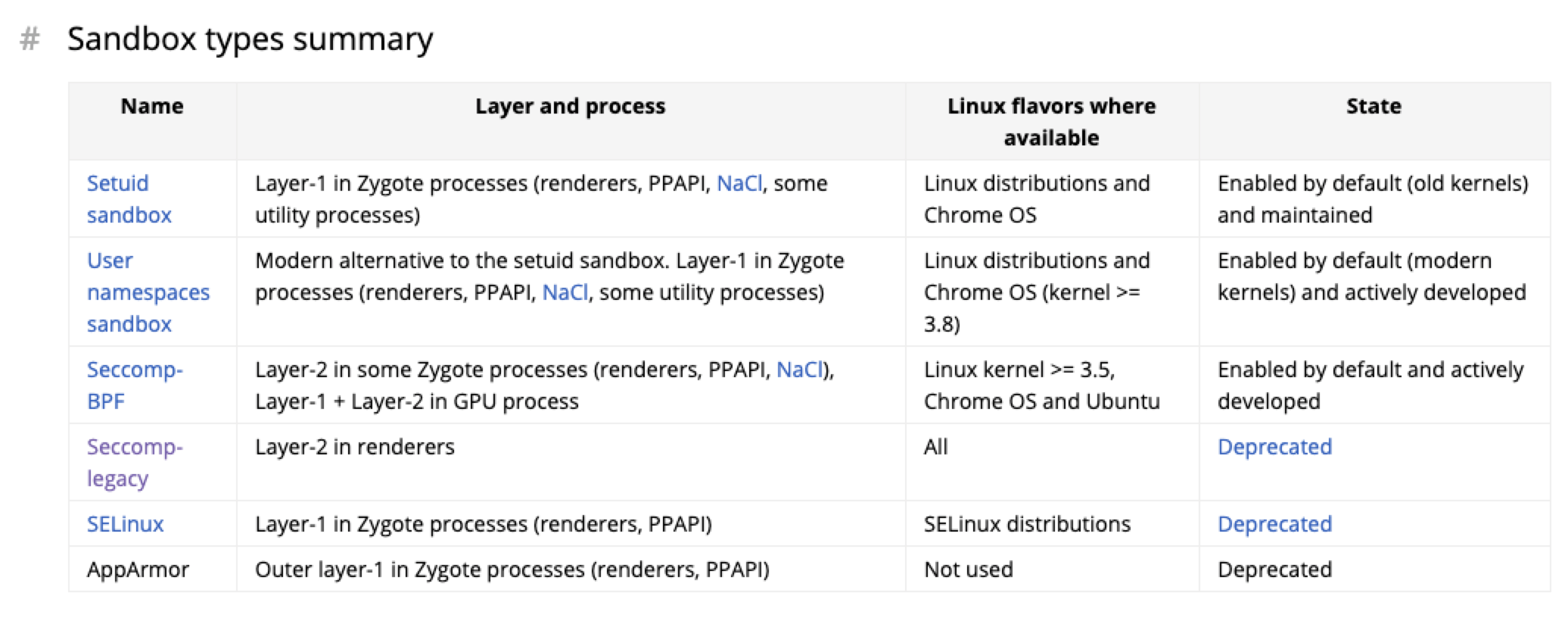1568x621 pixels.
Task: Click NaCl link in Setuid sandbox row
Action: click(x=739, y=183)
